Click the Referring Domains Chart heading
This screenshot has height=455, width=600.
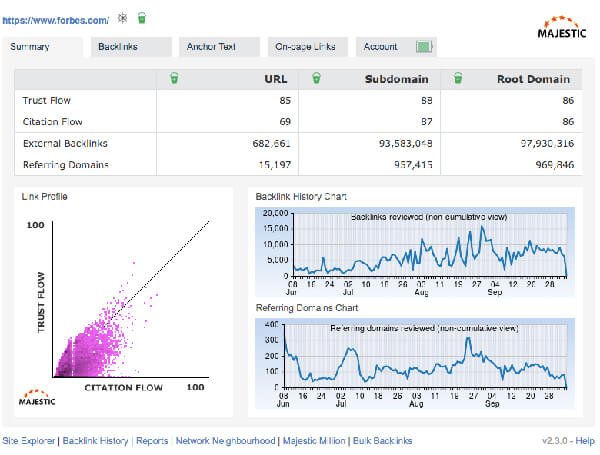point(307,308)
